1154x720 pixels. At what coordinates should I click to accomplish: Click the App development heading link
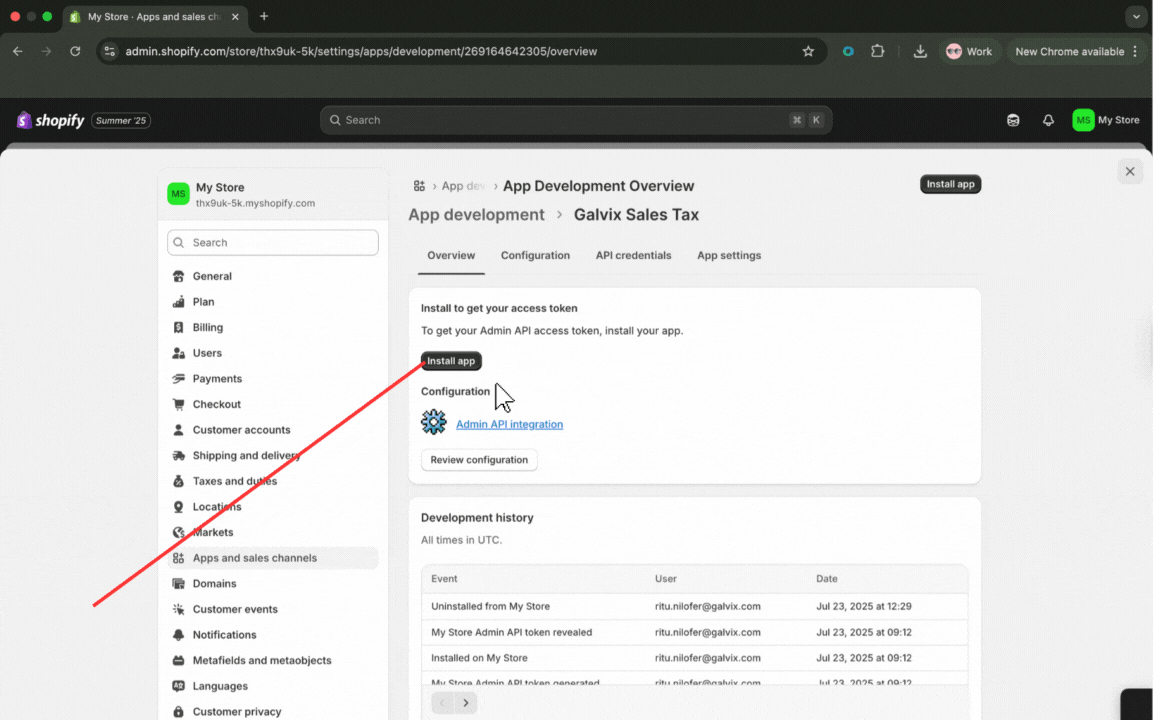[476, 214]
